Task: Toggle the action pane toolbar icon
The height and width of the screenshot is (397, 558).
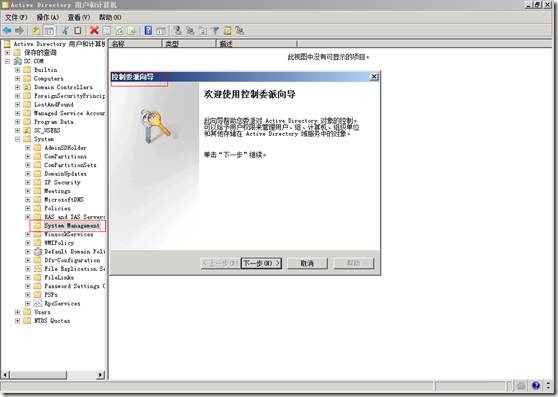Action: [161, 31]
